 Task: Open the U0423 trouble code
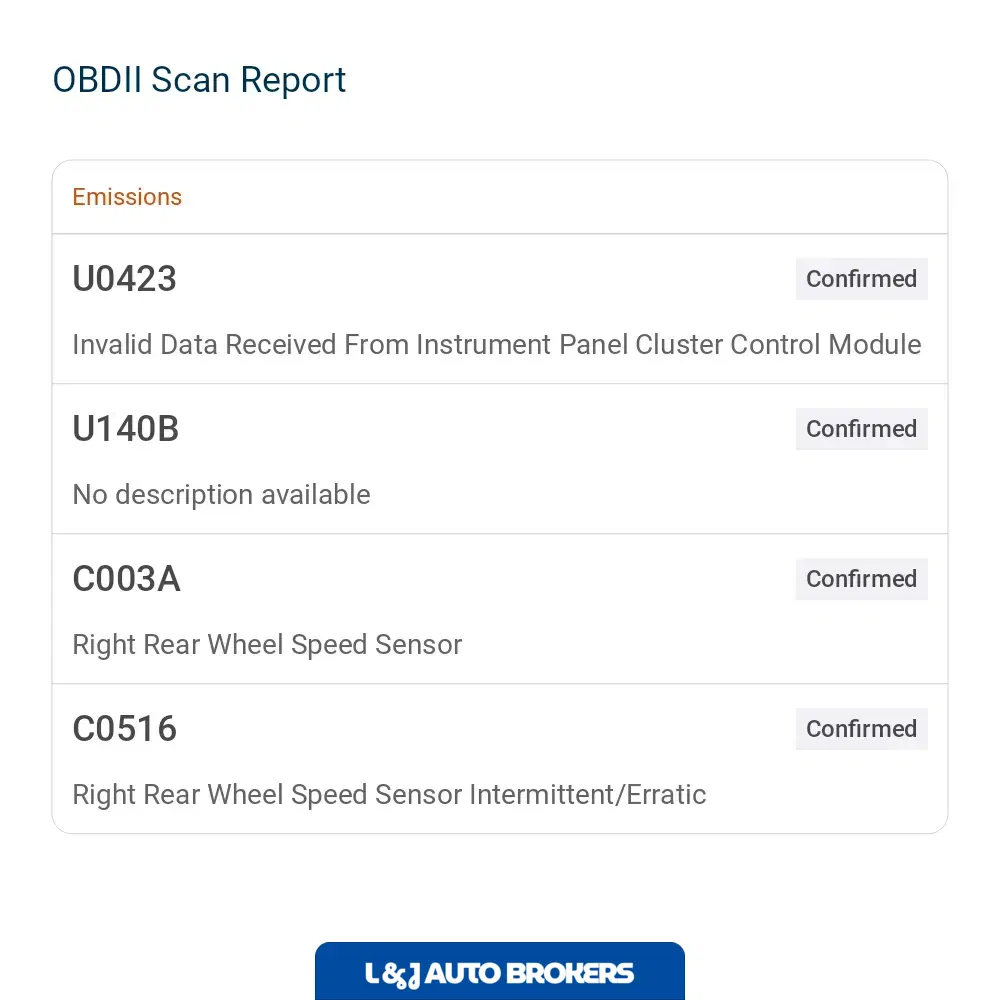click(124, 279)
